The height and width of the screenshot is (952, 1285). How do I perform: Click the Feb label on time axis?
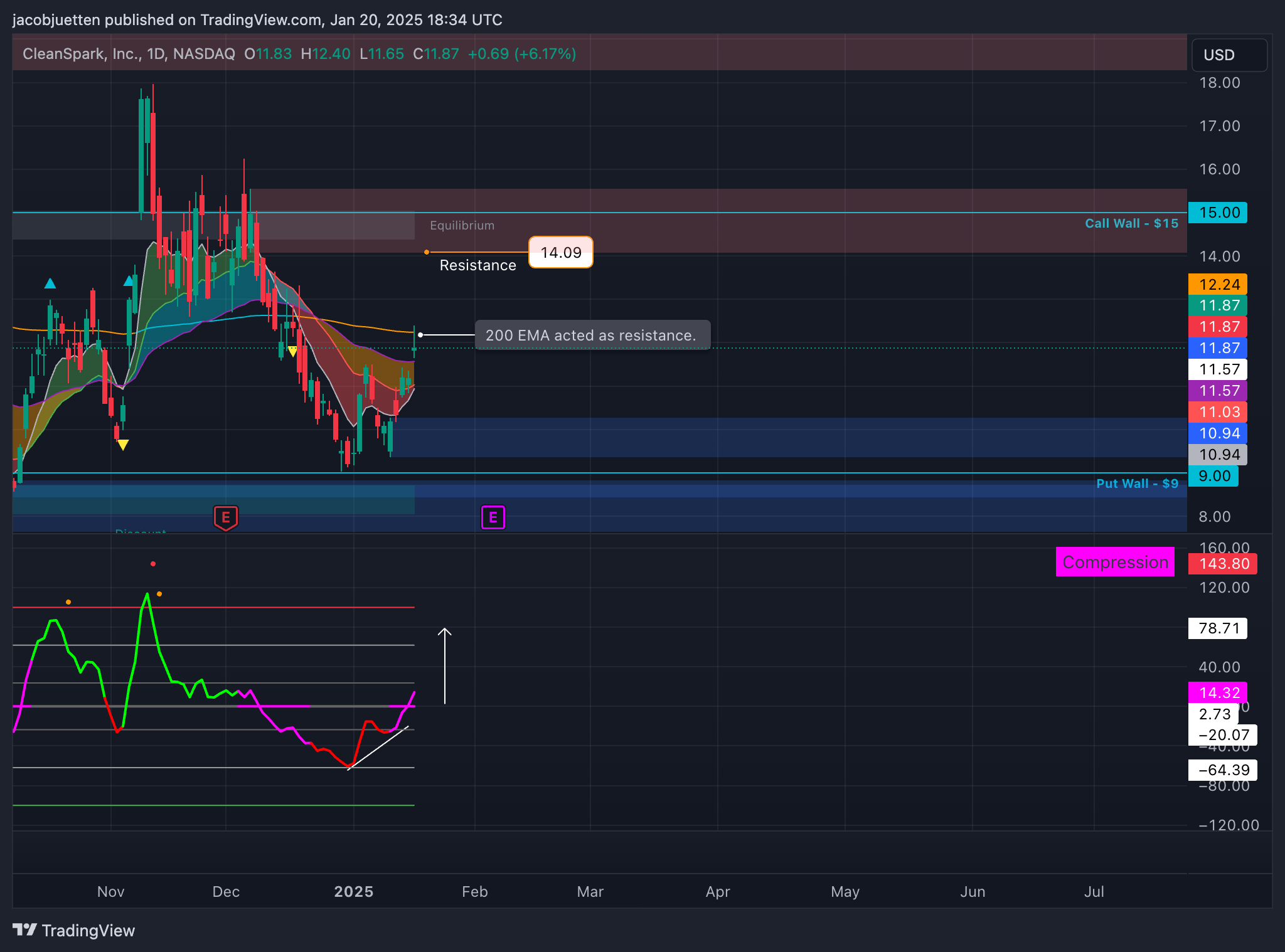pos(475,891)
